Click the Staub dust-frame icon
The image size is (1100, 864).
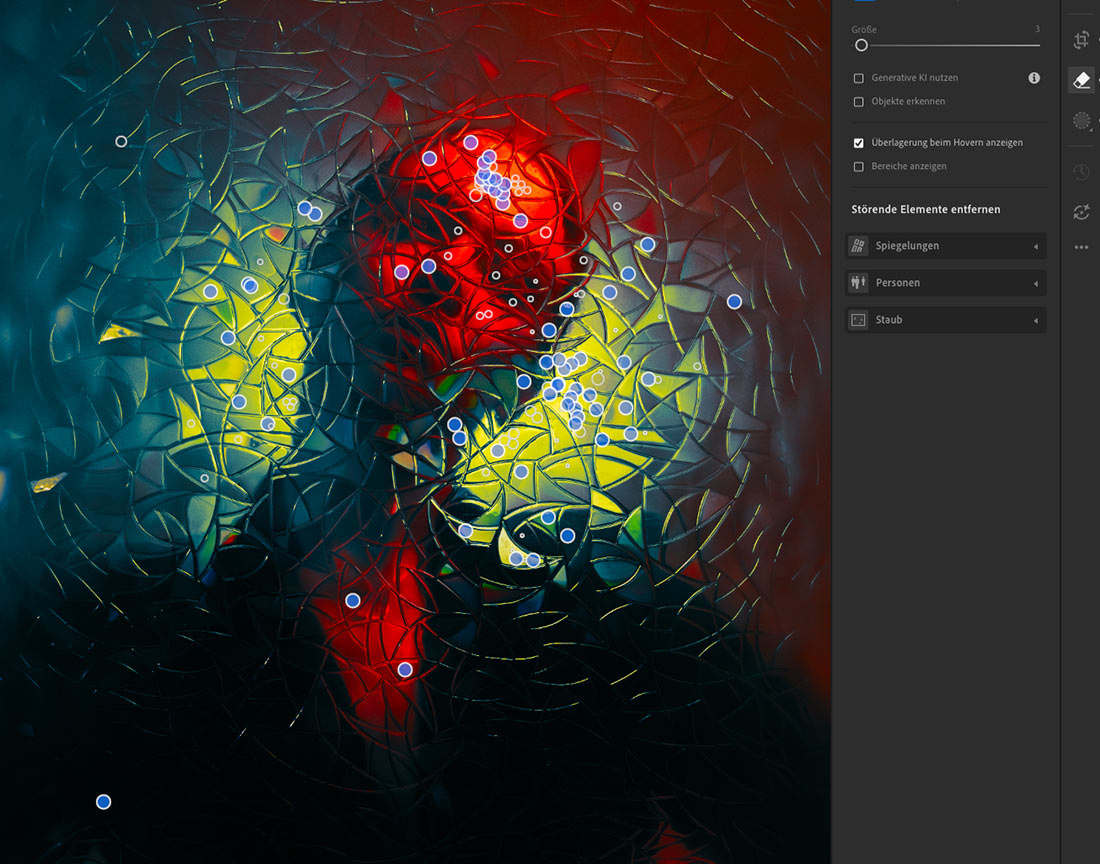click(858, 320)
